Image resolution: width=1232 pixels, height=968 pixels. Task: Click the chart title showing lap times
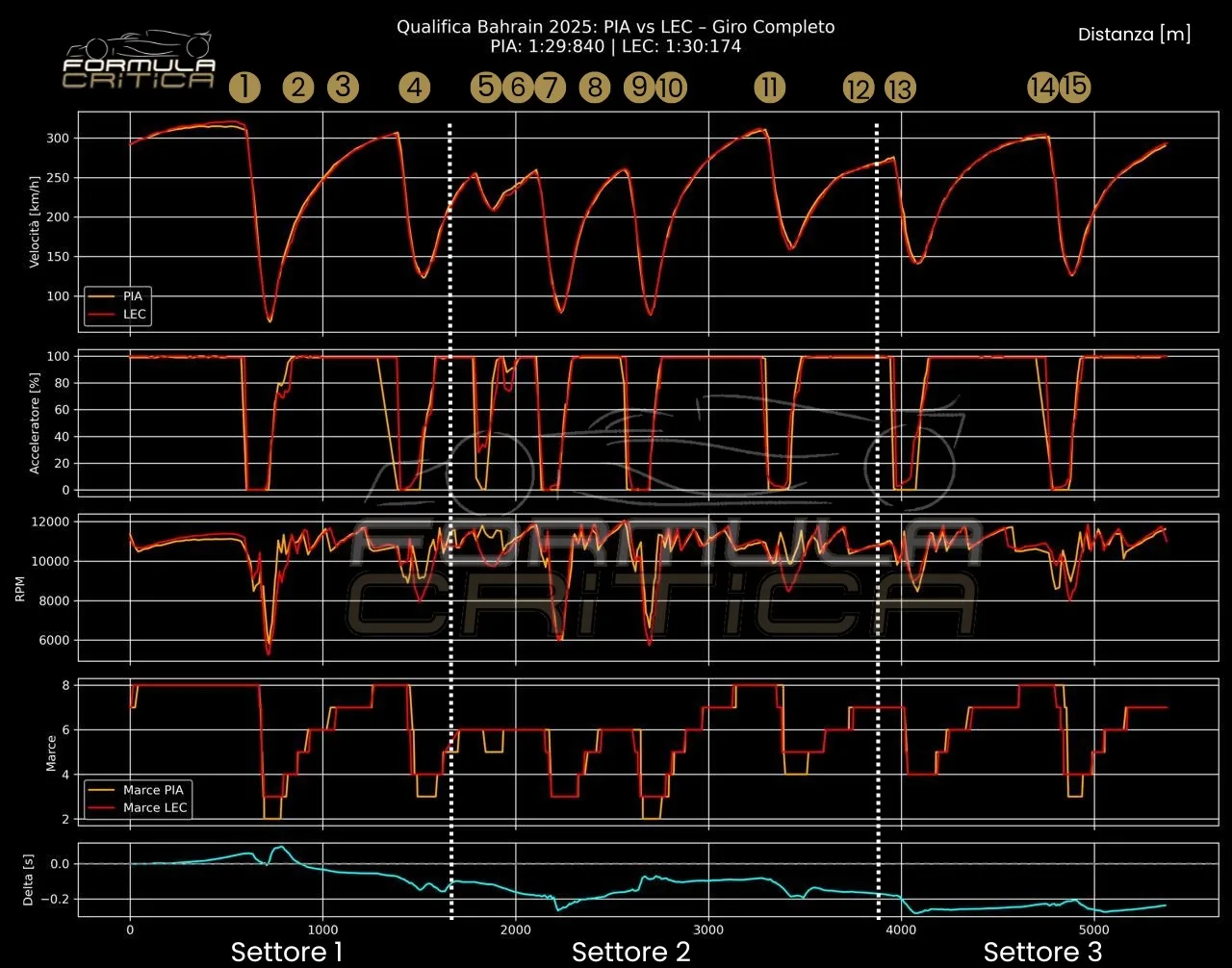tap(616, 37)
